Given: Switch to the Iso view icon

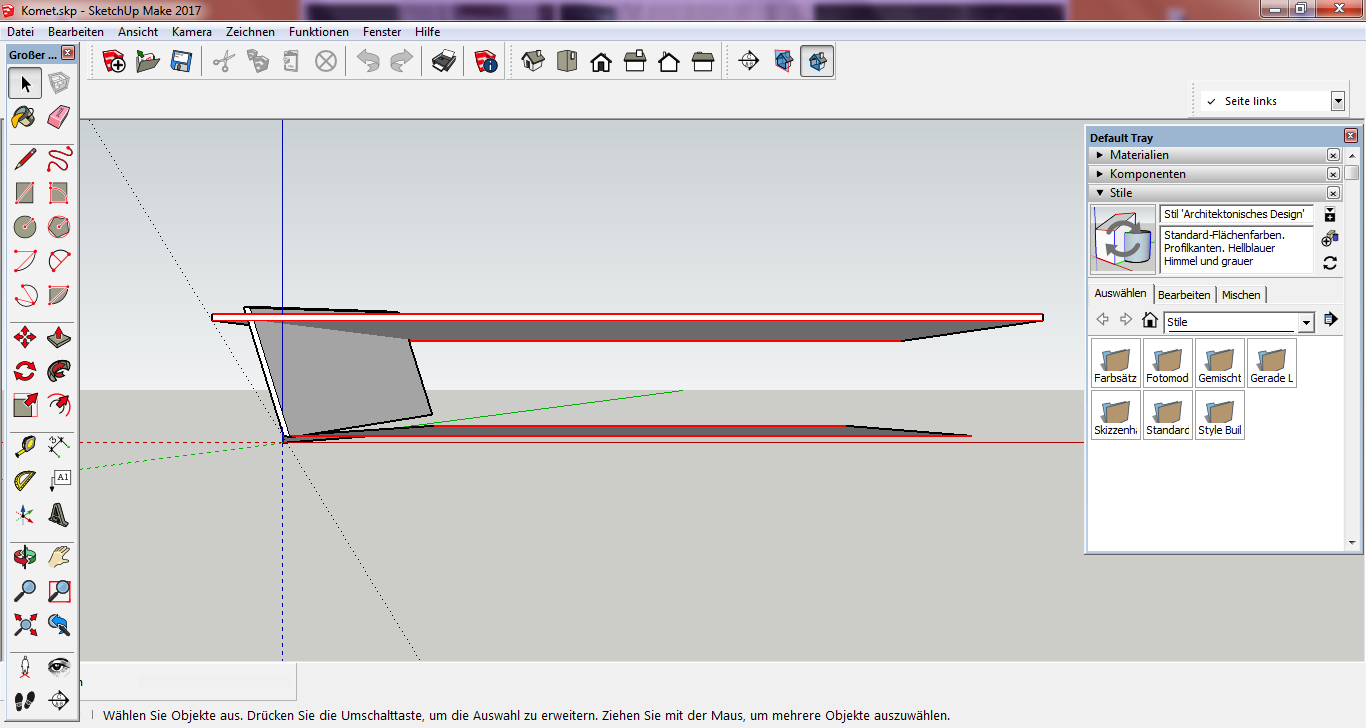Looking at the screenshot, I should coord(533,62).
